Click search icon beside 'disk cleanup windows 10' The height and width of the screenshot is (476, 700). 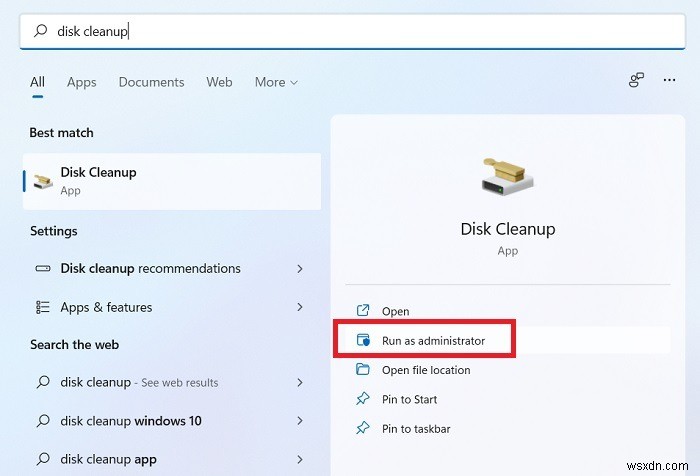[43, 421]
